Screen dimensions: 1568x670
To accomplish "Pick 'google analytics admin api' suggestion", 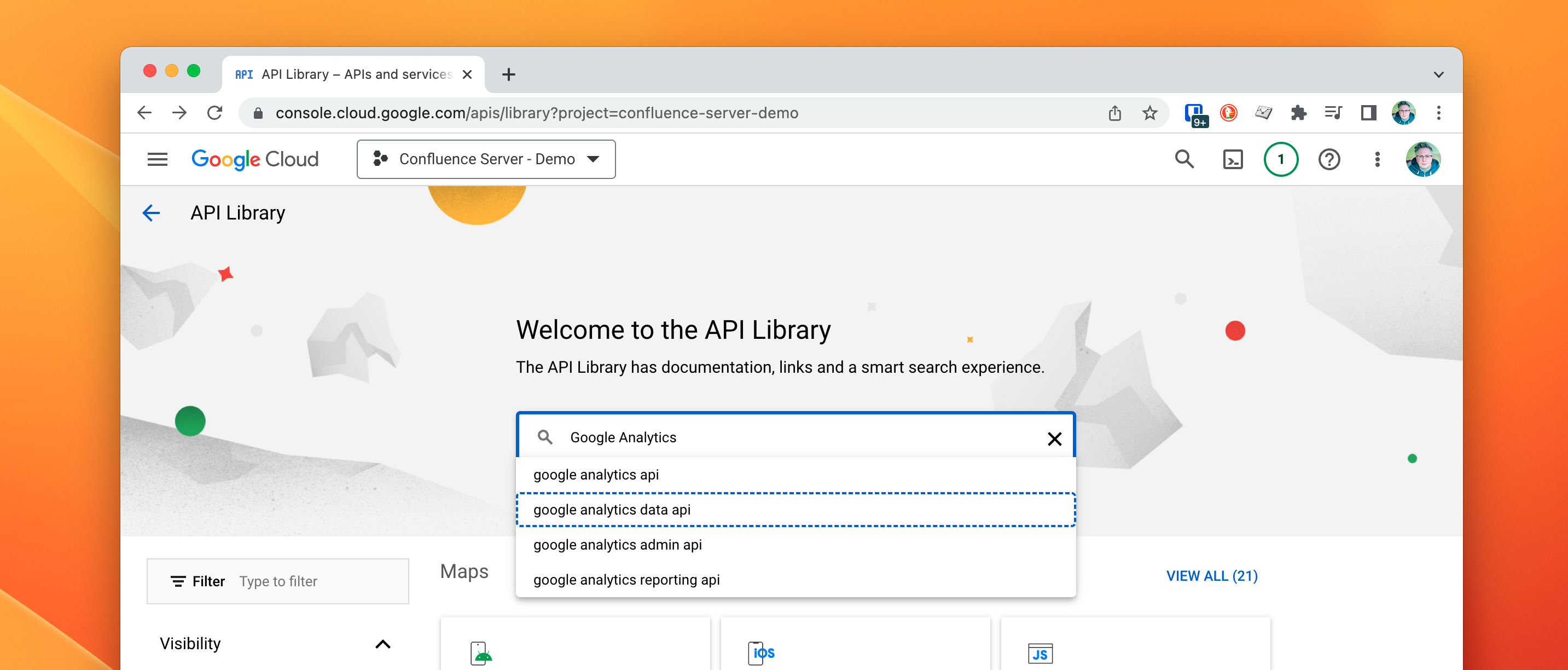I will [617, 545].
